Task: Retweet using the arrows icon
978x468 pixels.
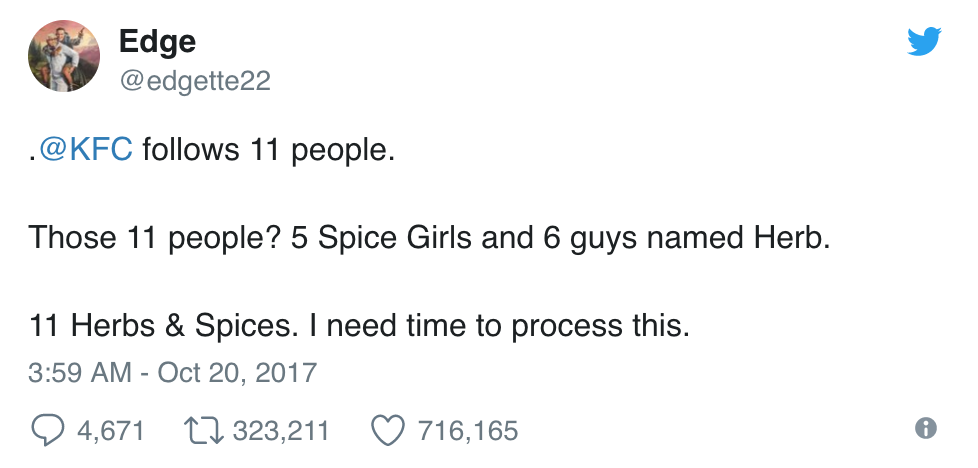Action: tap(207, 430)
